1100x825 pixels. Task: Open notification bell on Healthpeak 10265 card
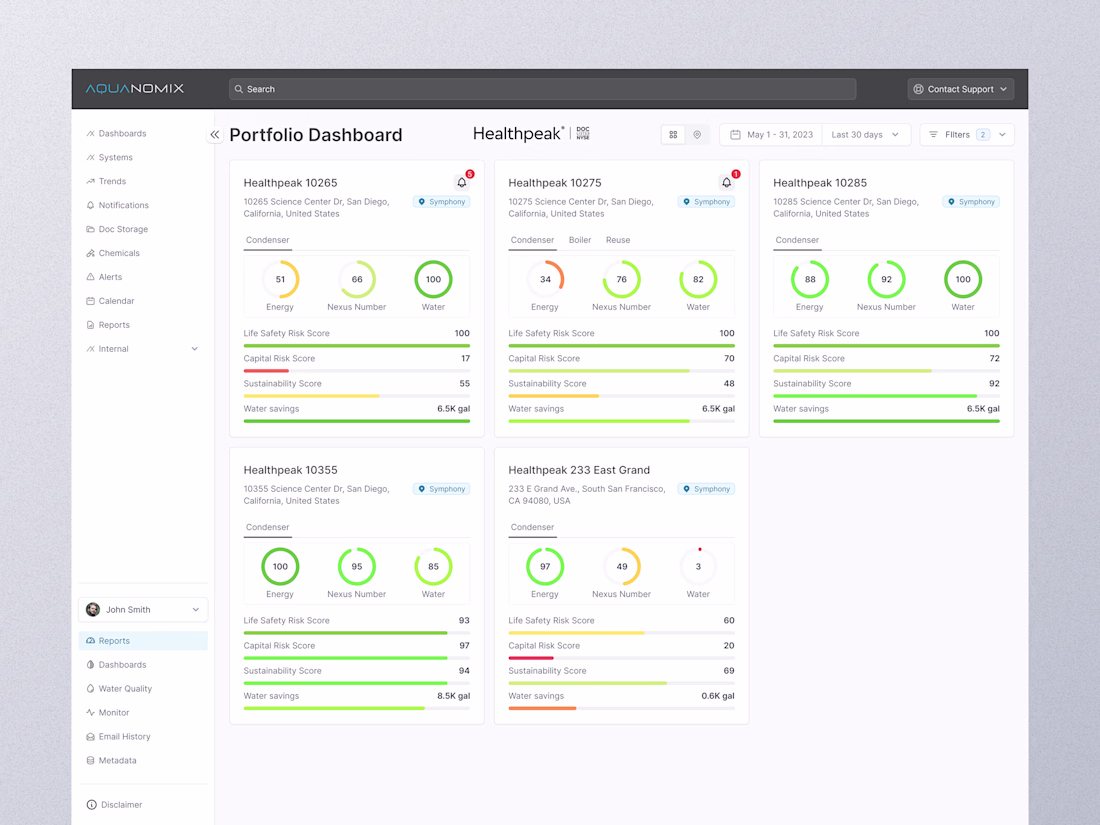(x=462, y=182)
